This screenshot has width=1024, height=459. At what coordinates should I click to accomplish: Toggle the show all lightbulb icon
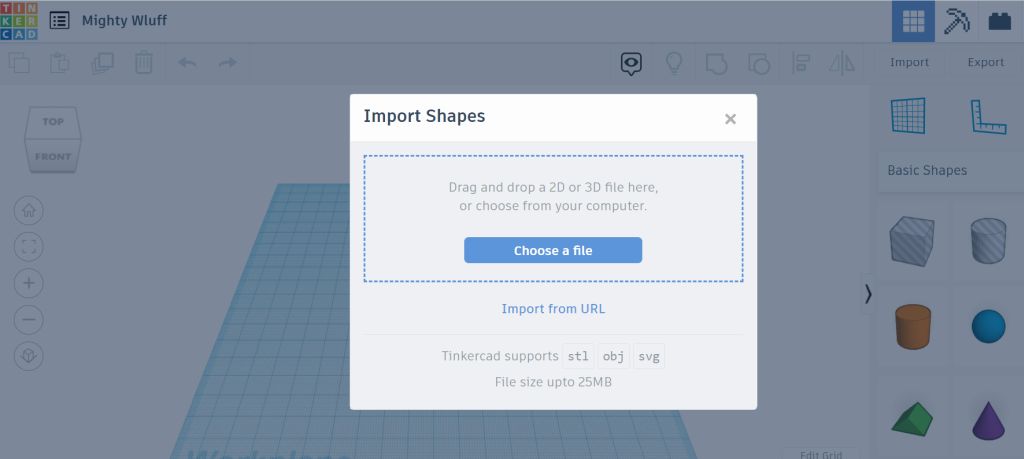pyautogui.click(x=674, y=63)
